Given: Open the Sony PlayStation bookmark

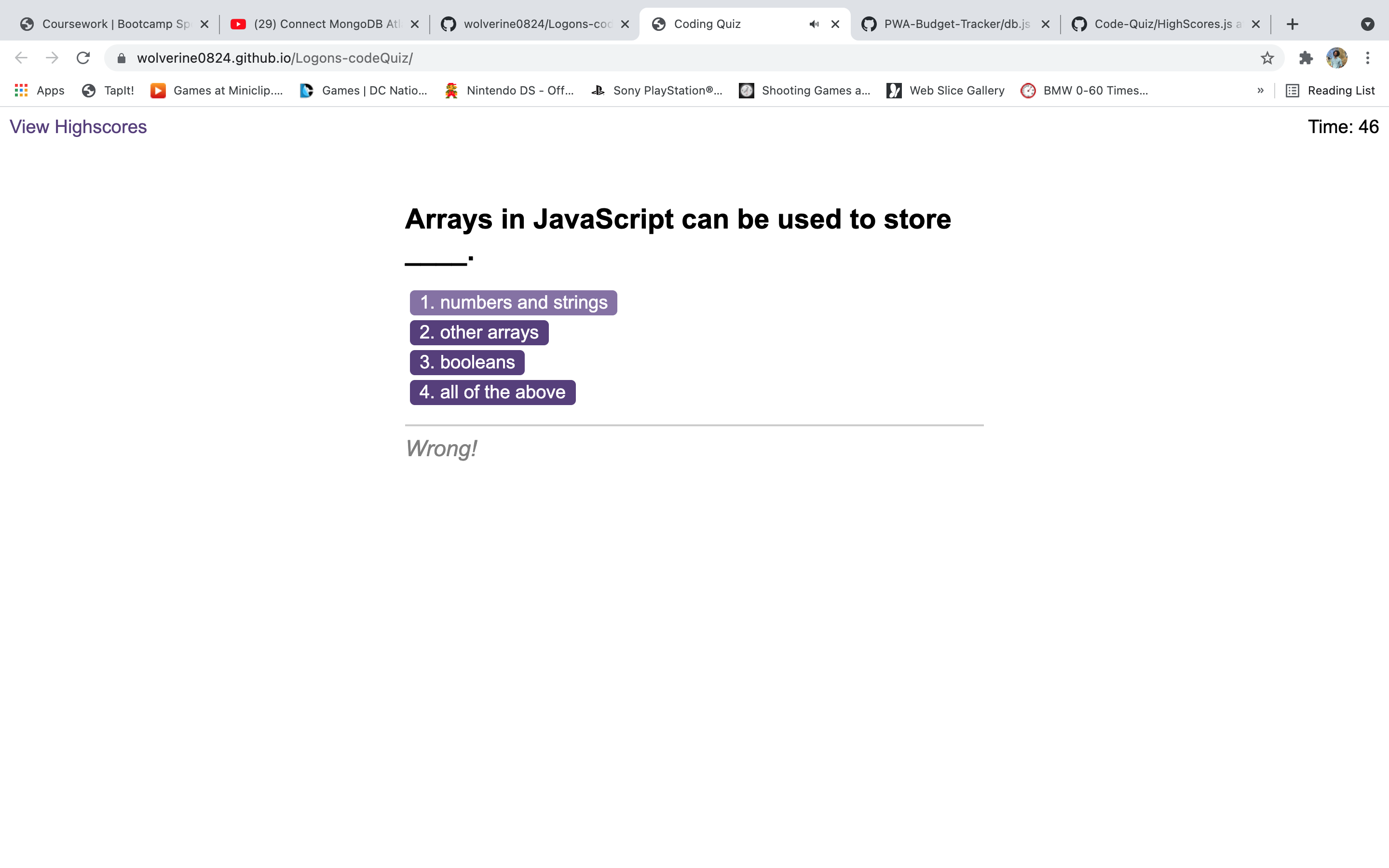Looking at the screenshot, I should 657,90.
